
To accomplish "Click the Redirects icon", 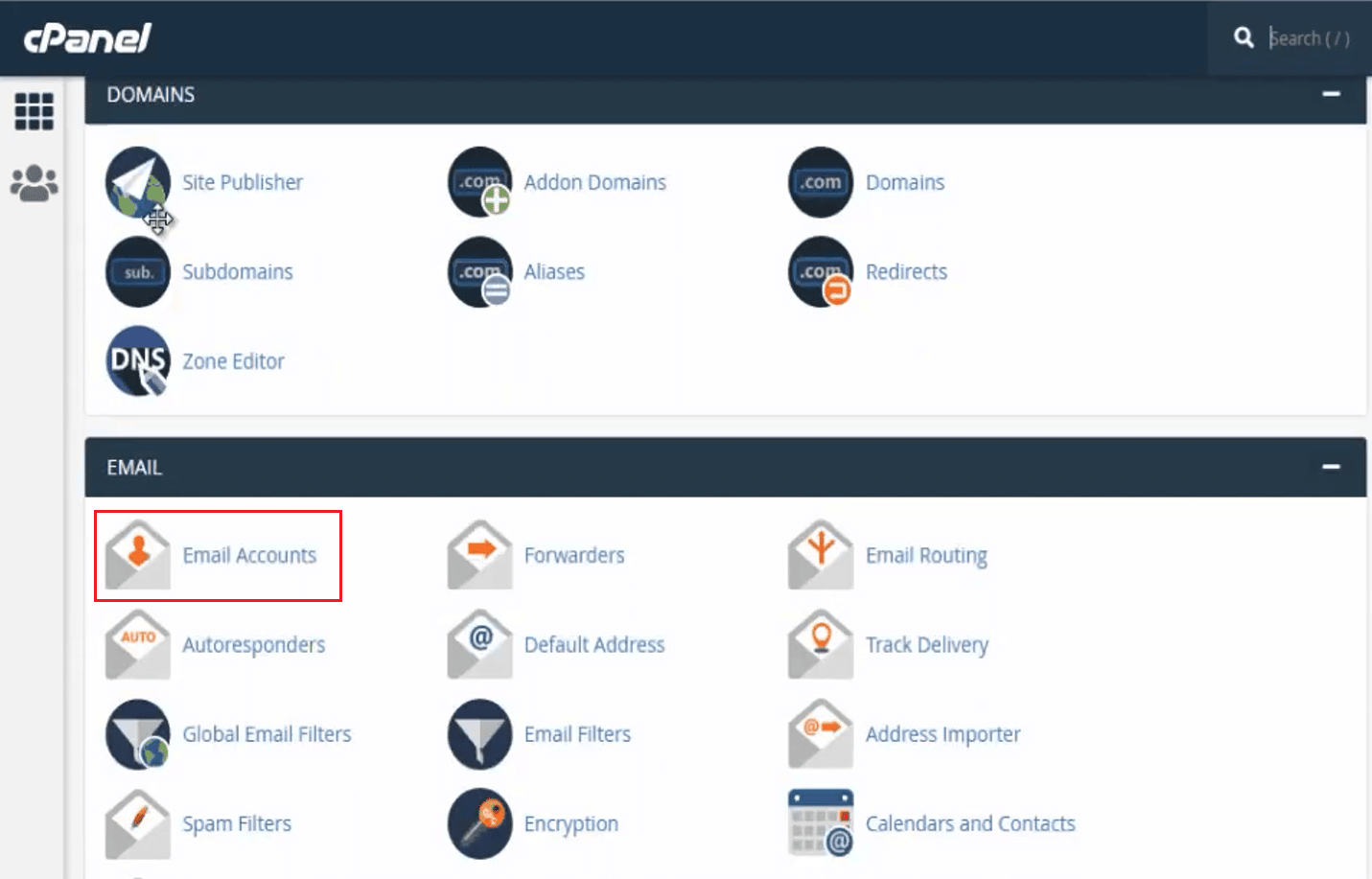I will (x=821, y=271).
